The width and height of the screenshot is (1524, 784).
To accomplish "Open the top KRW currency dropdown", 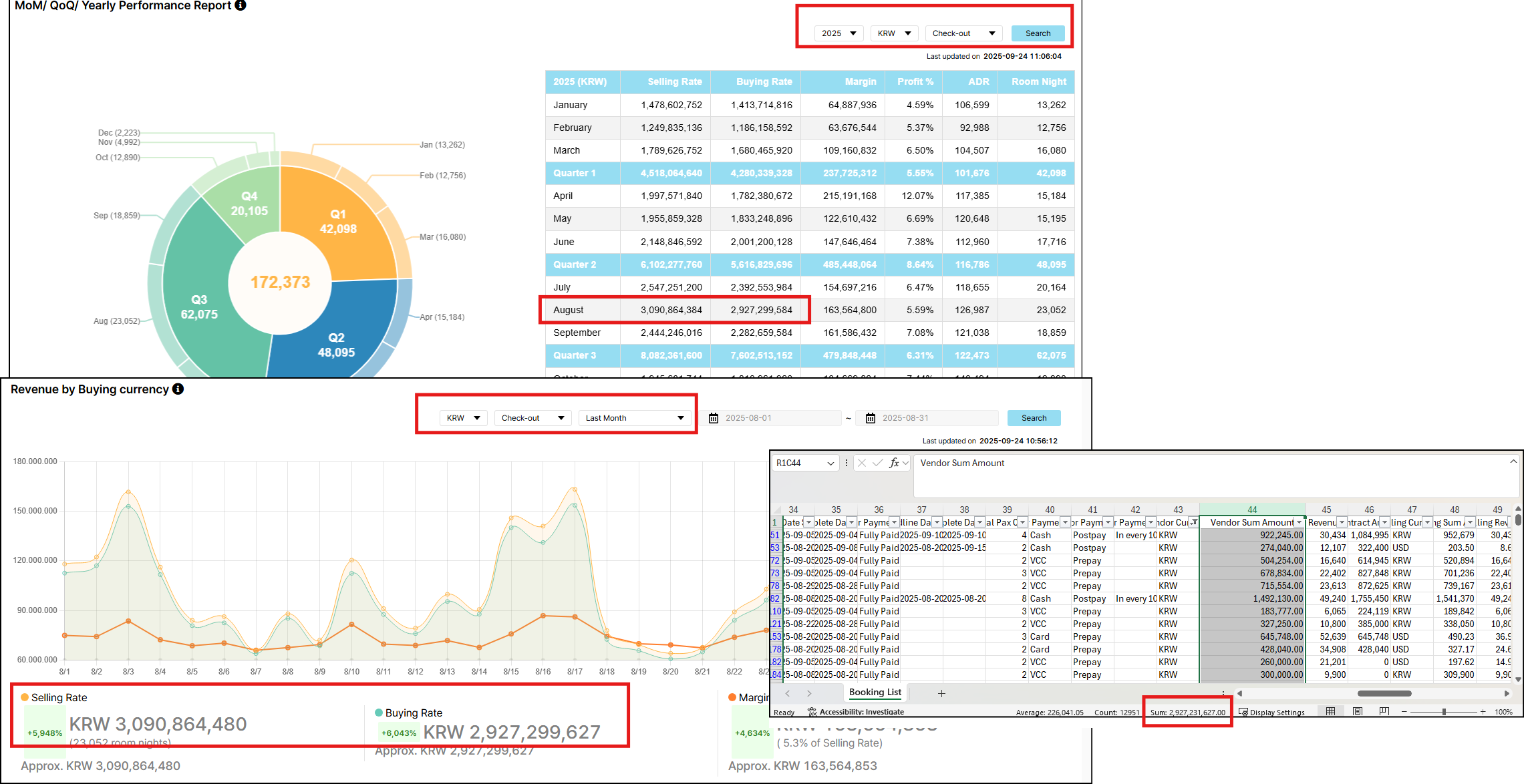I will click(894, 33).
